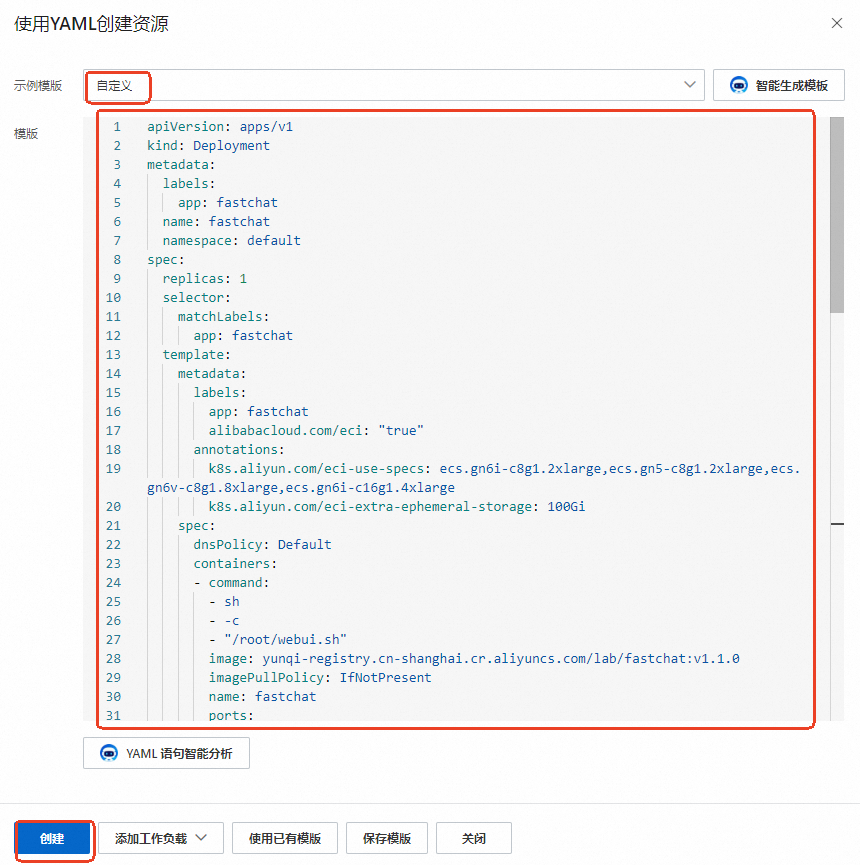Click the 智能生成模板 button
This screenshot has width=860, height=865.
pos(778,85)
